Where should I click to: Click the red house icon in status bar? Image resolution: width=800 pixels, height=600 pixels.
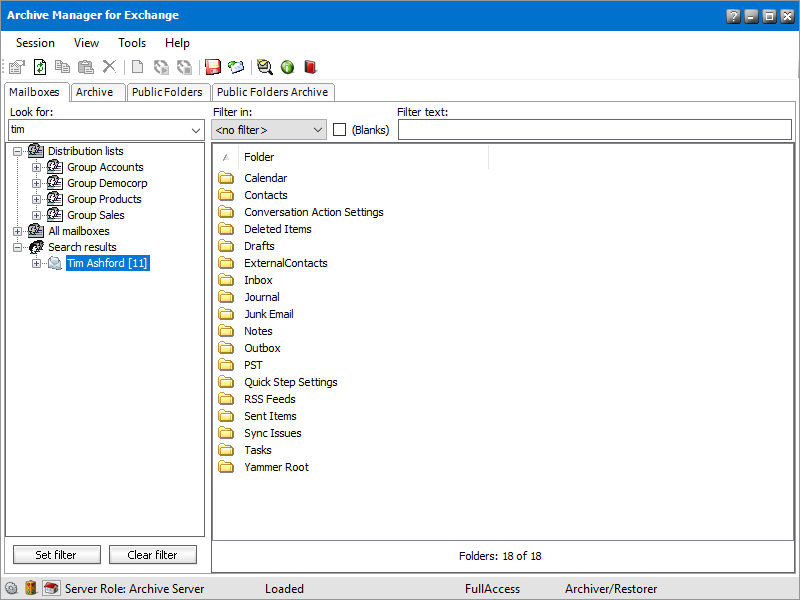[x=51, y=588]
